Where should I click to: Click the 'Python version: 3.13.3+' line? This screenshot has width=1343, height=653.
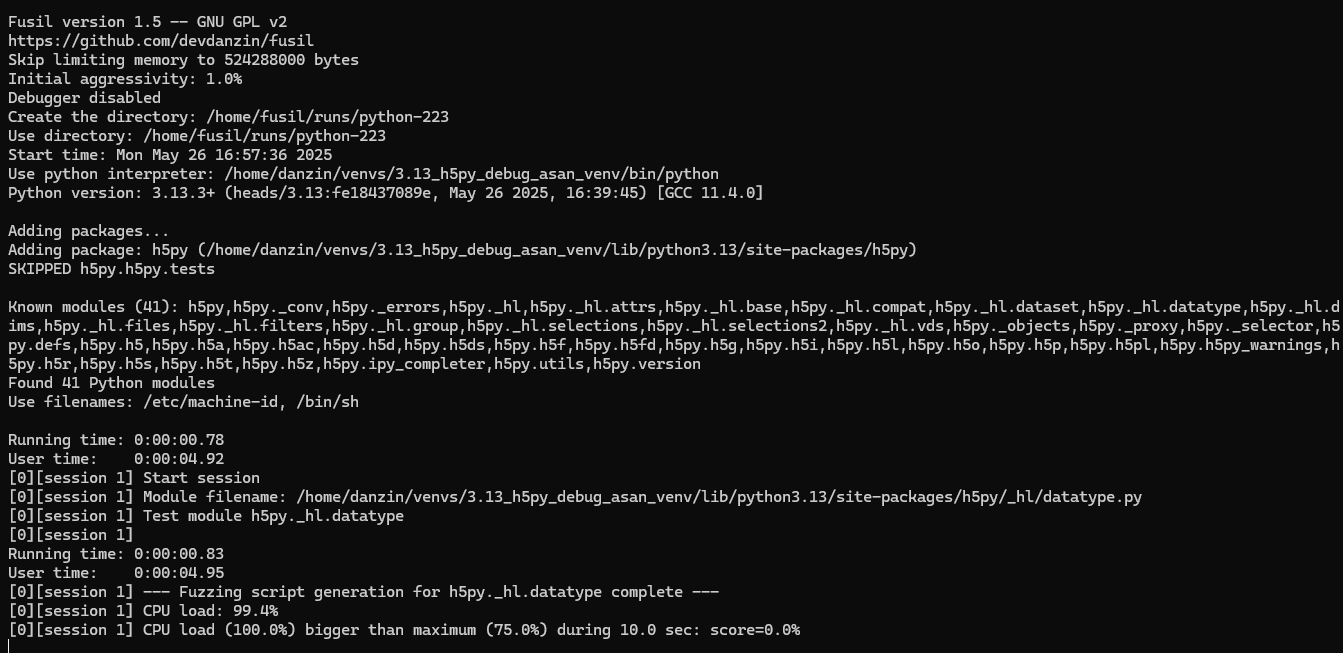click(385, 193)
